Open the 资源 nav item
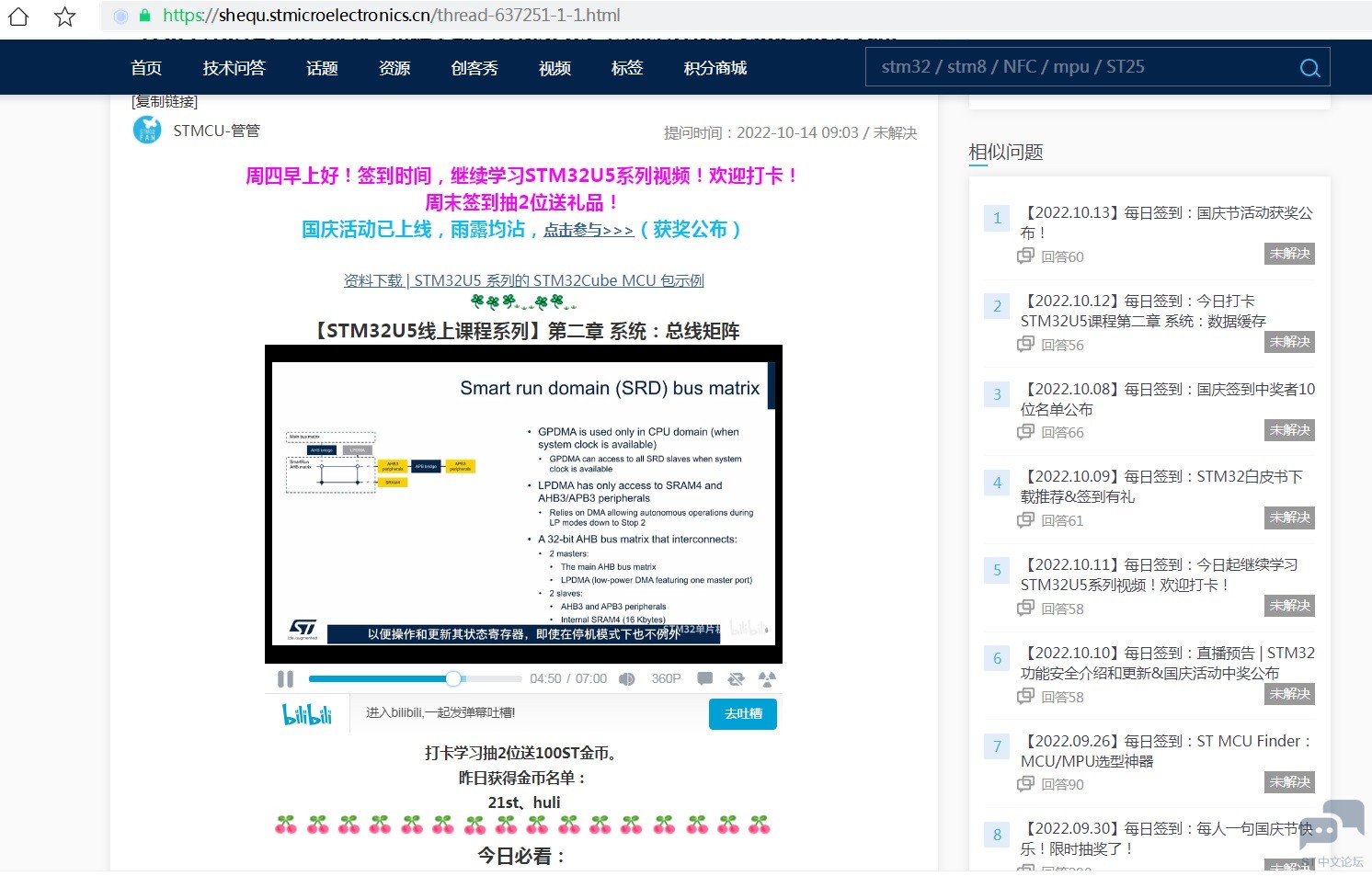The width and height of the screenshot is (1372, 876). click(x=394, y=68)
